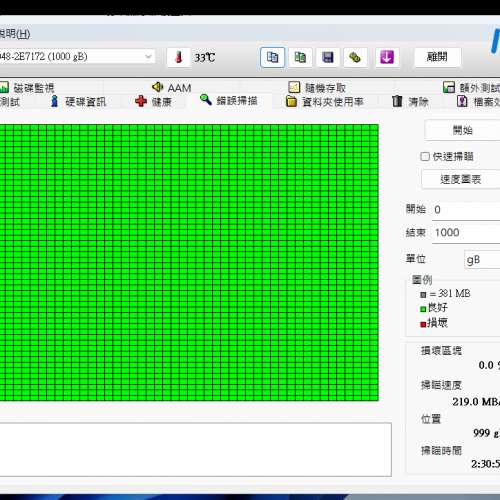
Task: Open the 說明(H) help menu
Action: 15,34
